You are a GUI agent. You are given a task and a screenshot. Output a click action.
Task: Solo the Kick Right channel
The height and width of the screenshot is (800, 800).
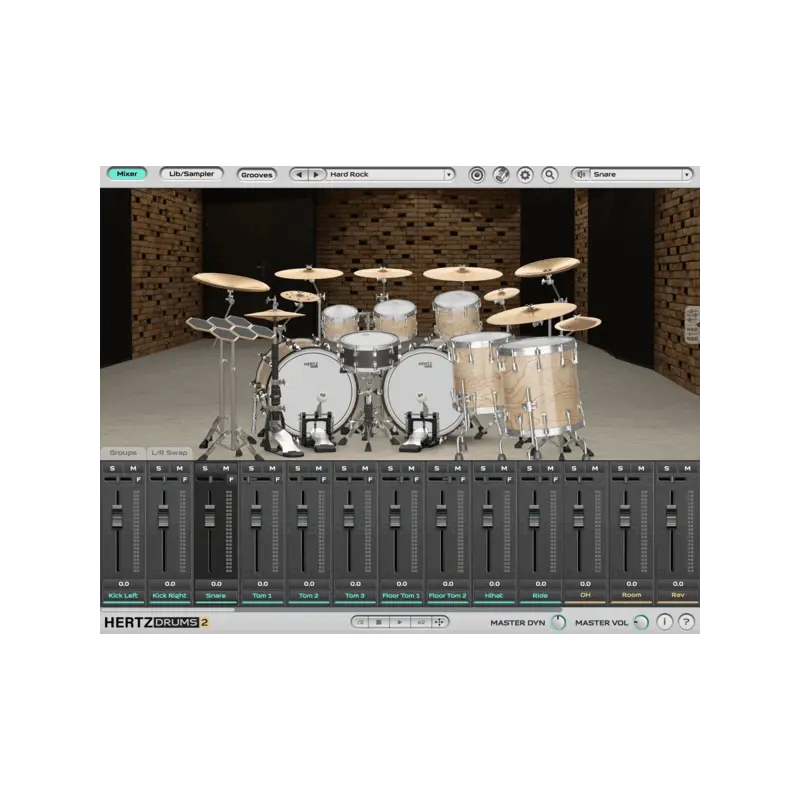pos(159,468)
